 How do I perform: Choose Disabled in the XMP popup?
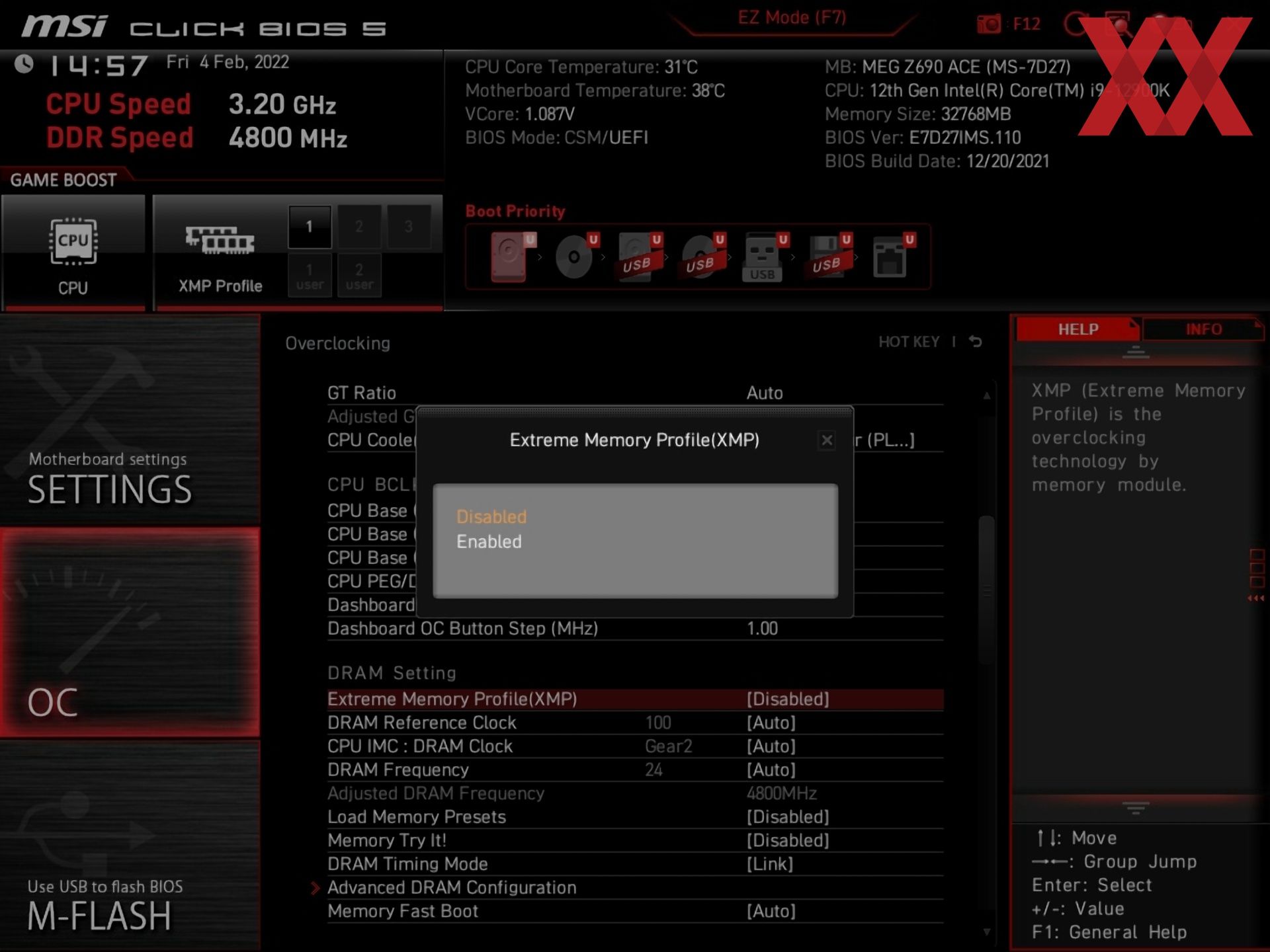[491, 516]
